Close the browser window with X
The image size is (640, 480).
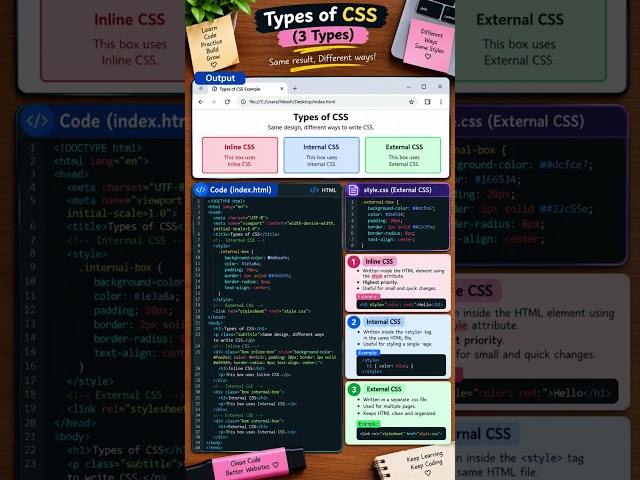pyautogui.click(x=440, y=87)
